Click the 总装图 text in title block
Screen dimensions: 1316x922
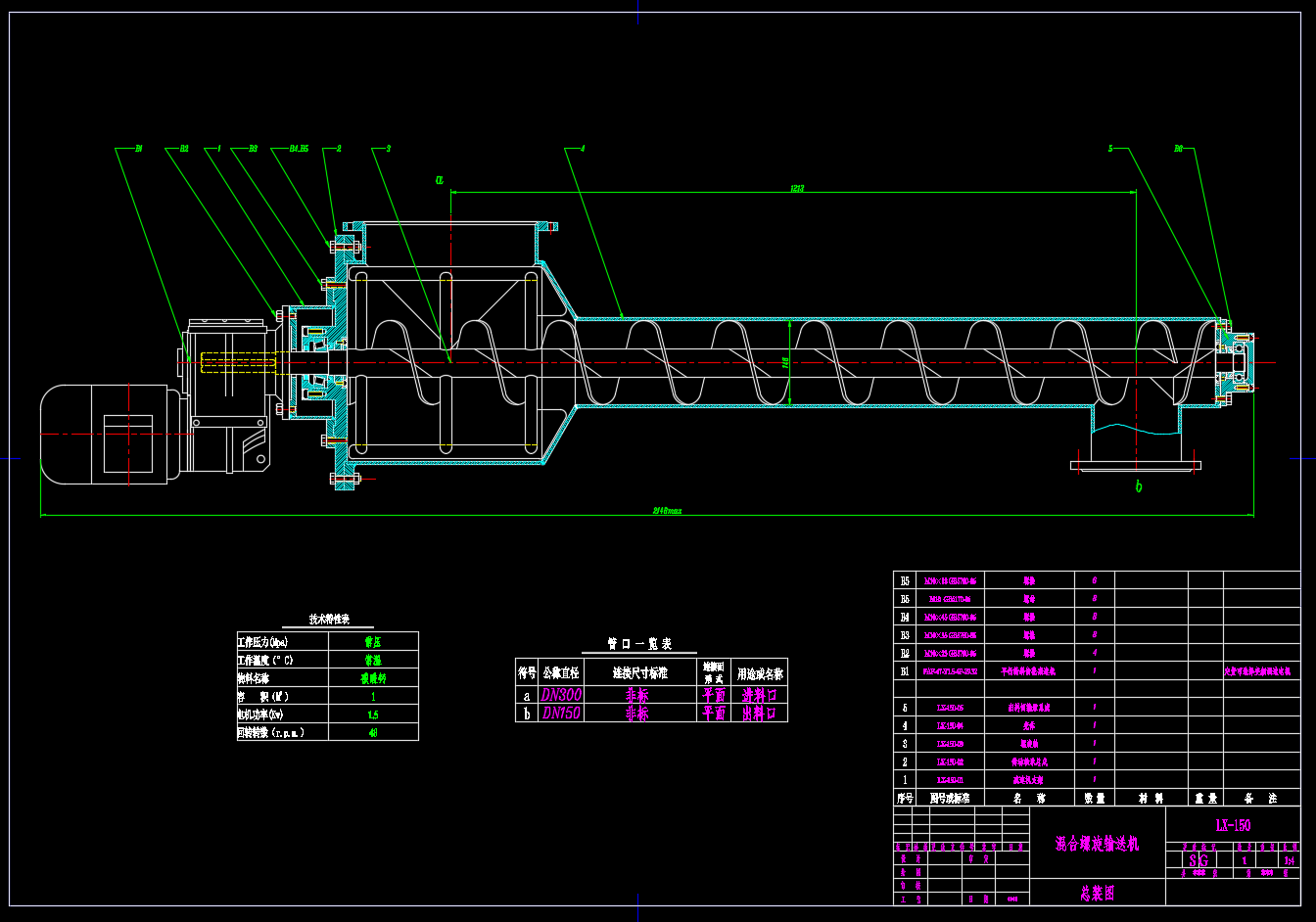point(1097,893)
